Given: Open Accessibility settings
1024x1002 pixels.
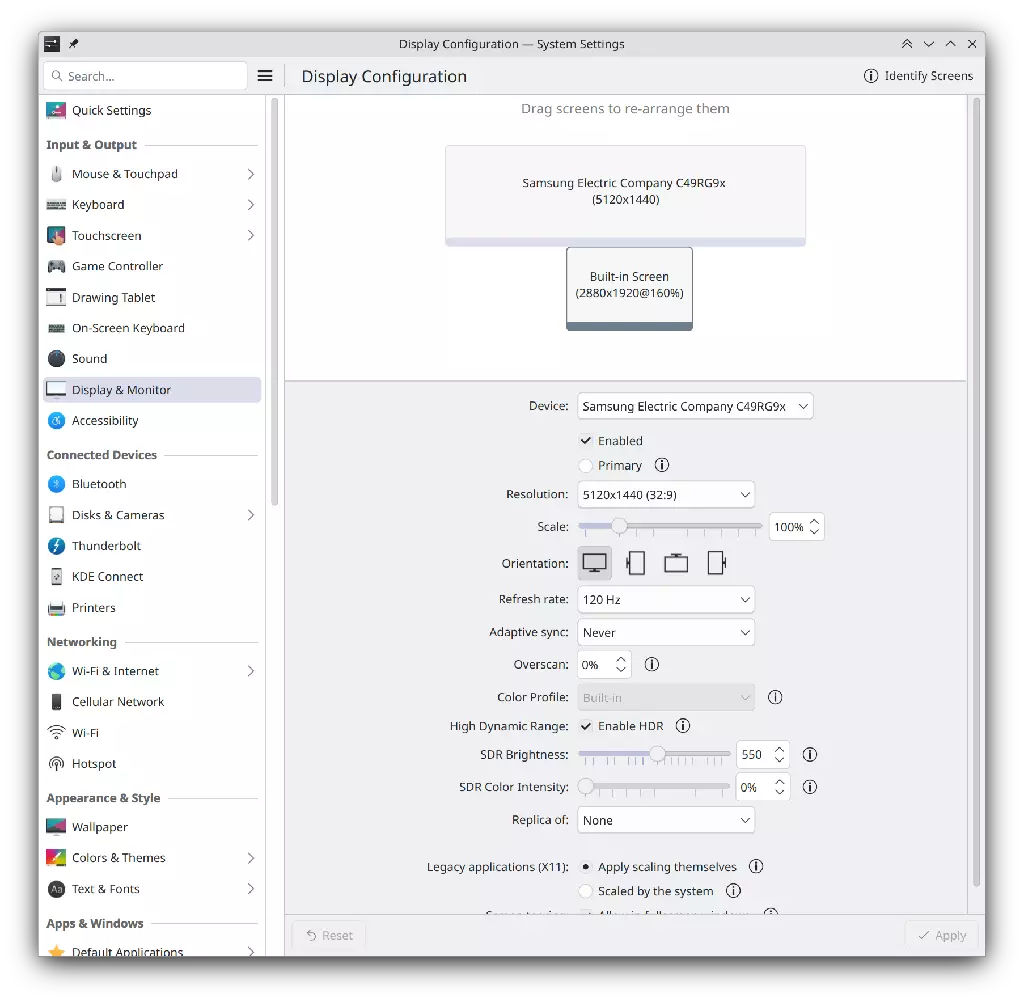Looking at the screenshot, I should [152, 421].
